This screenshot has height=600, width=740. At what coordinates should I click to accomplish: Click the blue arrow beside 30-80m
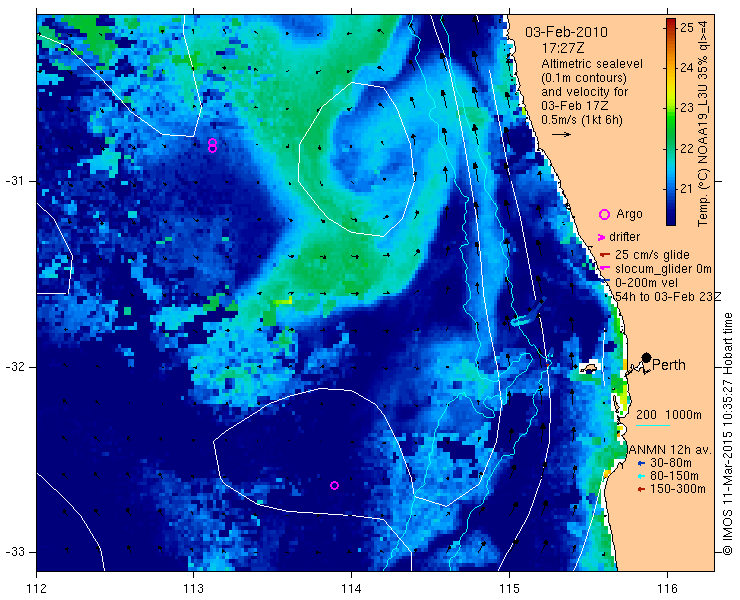[640, 463]
